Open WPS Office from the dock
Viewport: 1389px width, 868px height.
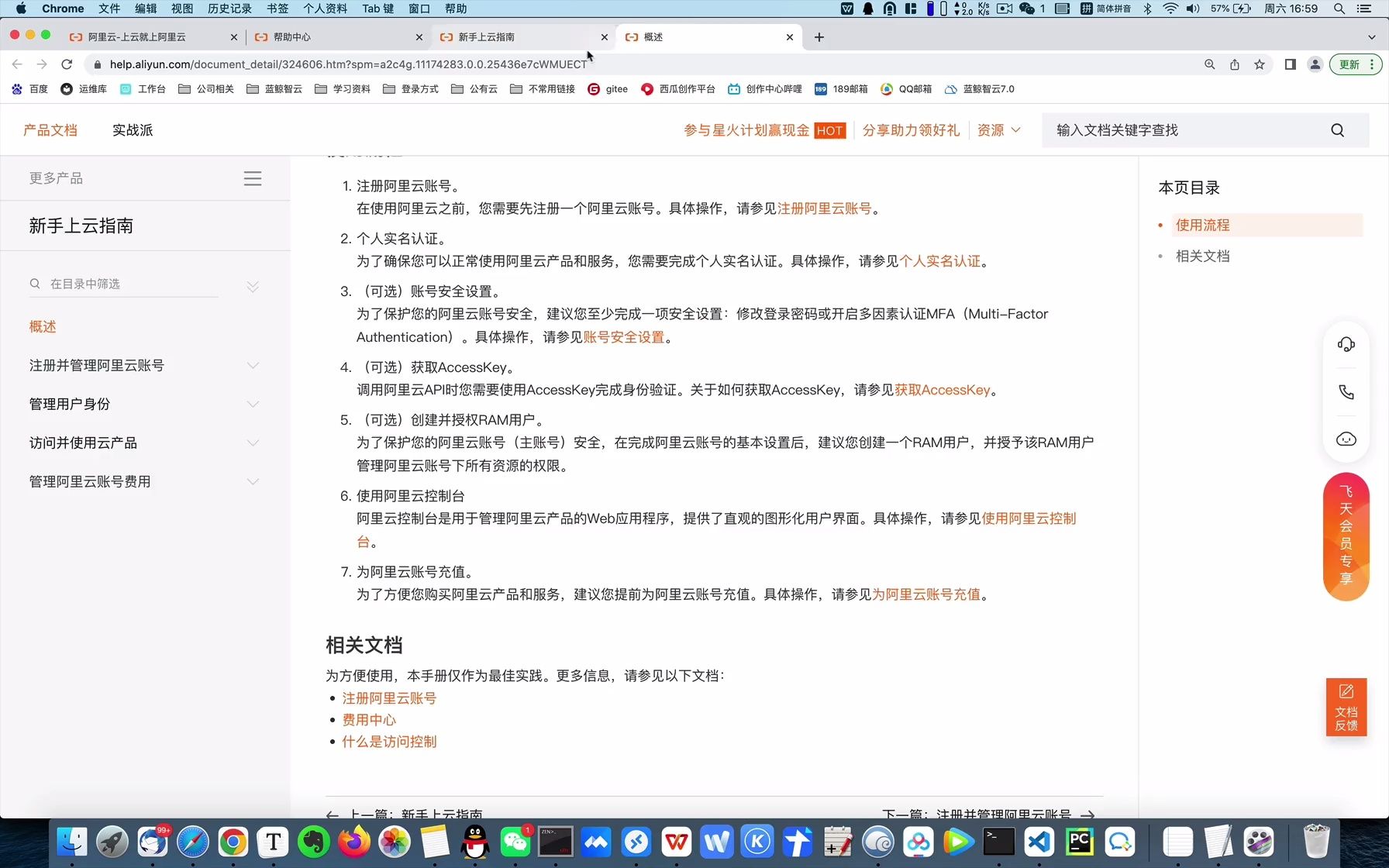click(677, 842)
